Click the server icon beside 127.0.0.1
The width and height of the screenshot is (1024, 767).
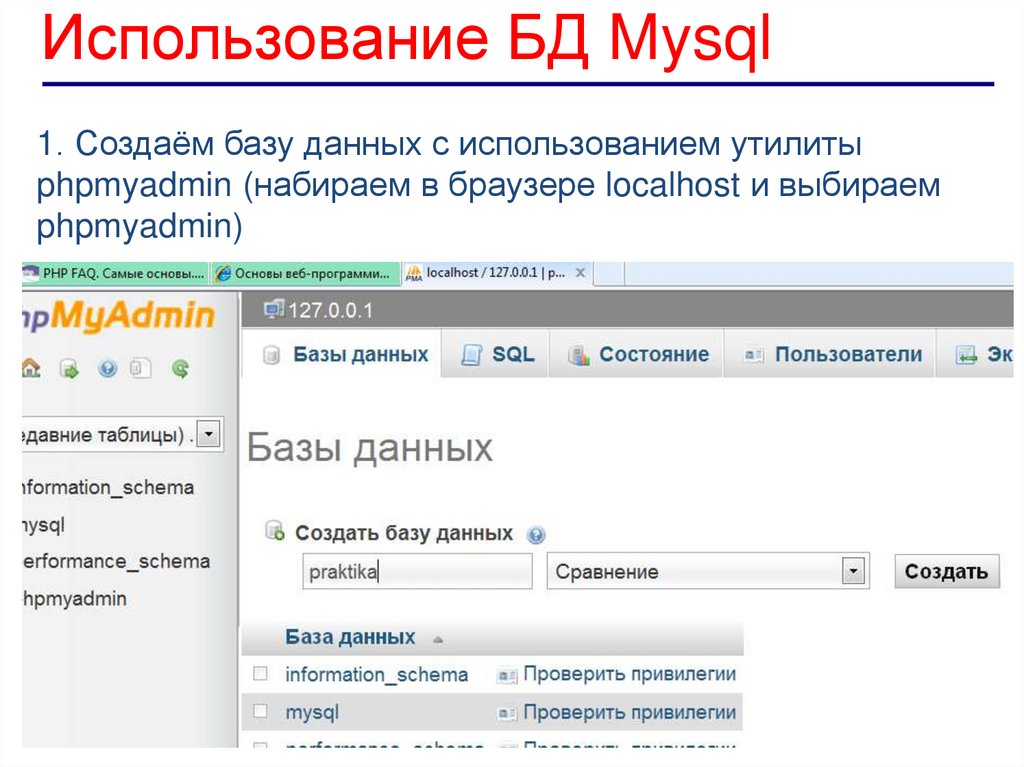(274, 309)
